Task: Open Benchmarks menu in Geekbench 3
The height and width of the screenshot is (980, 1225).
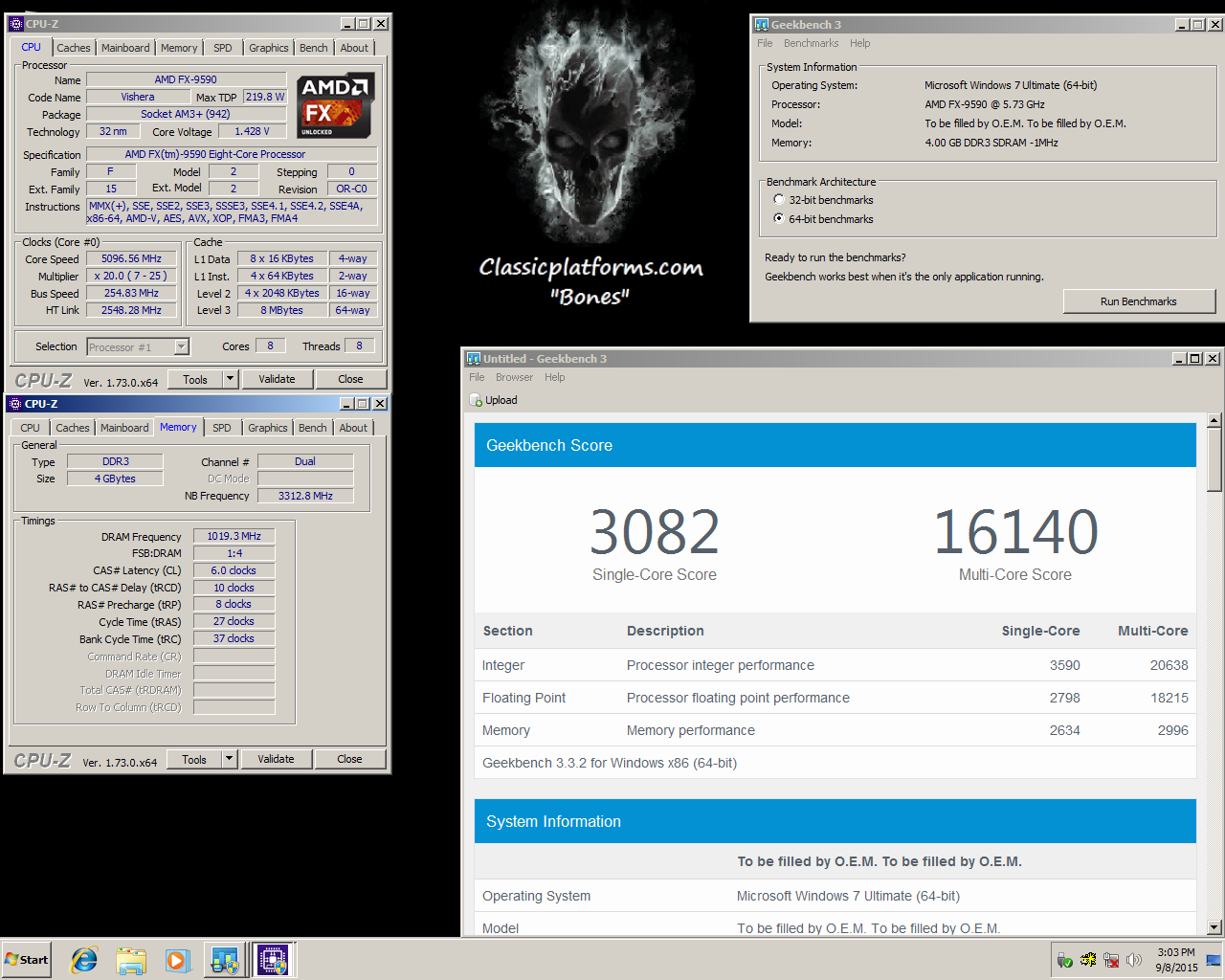Action: [x=811, y=43]
